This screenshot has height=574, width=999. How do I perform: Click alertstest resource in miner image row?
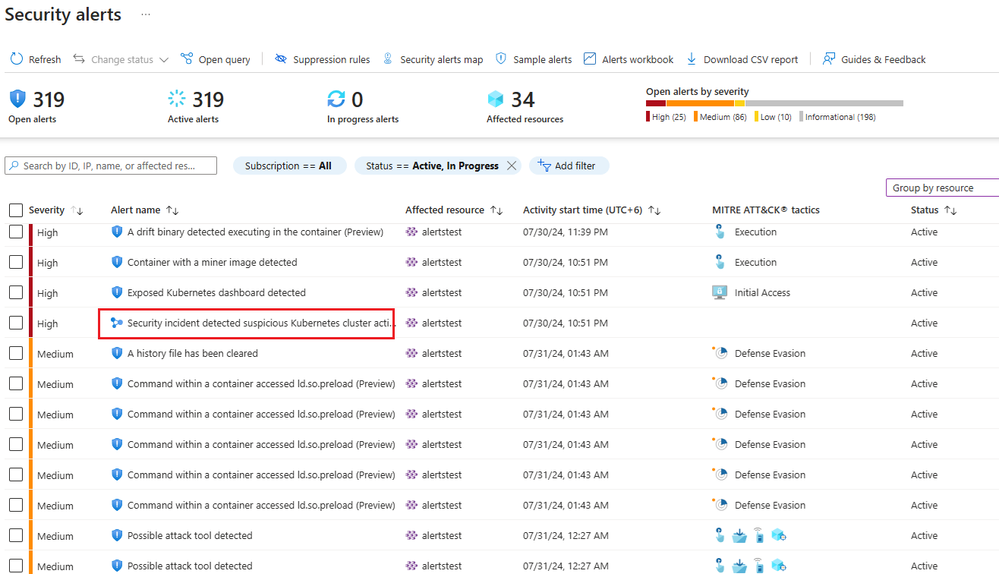click(x=442, y=262)
